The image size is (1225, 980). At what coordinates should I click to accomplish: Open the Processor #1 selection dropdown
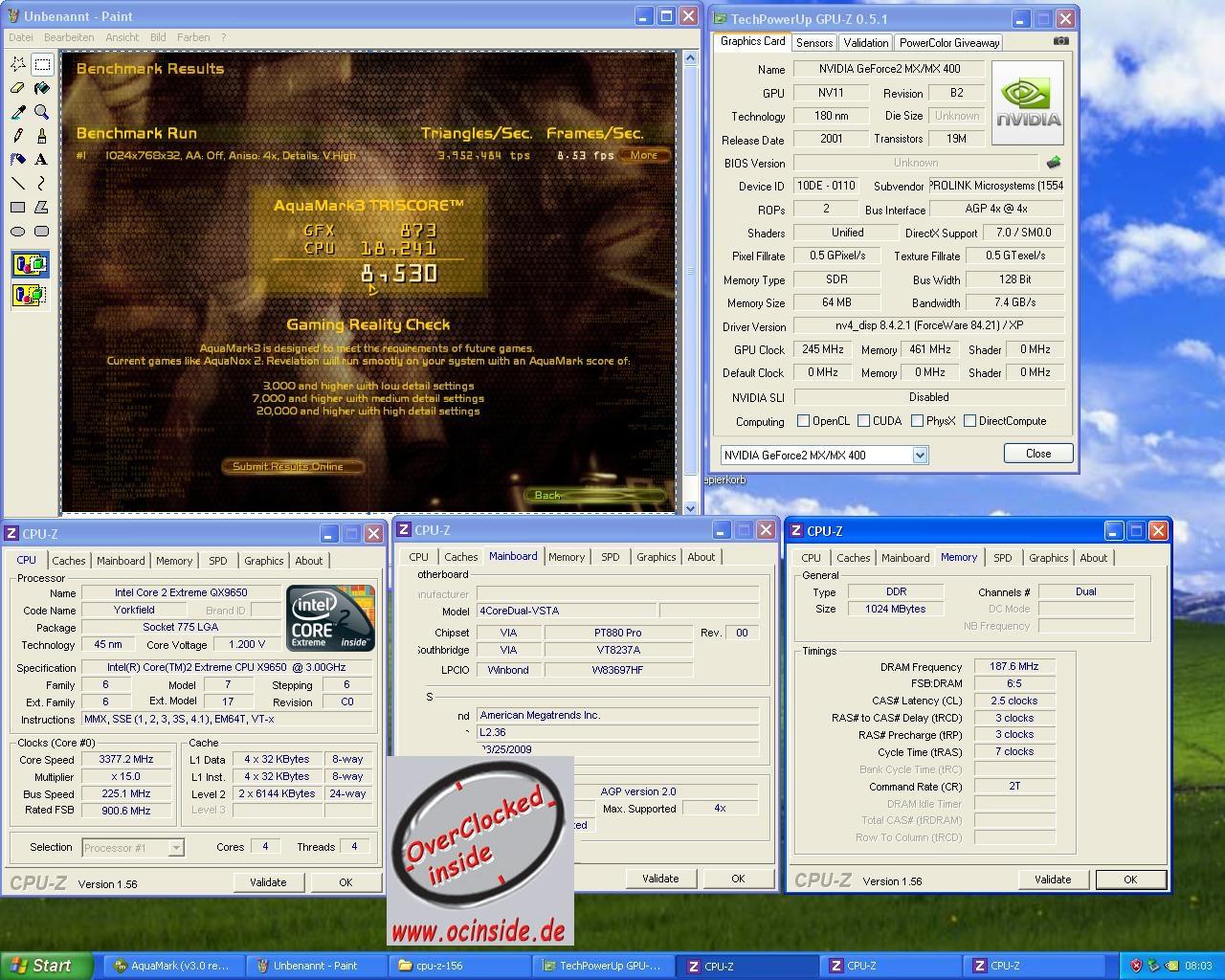coord(176,848)
